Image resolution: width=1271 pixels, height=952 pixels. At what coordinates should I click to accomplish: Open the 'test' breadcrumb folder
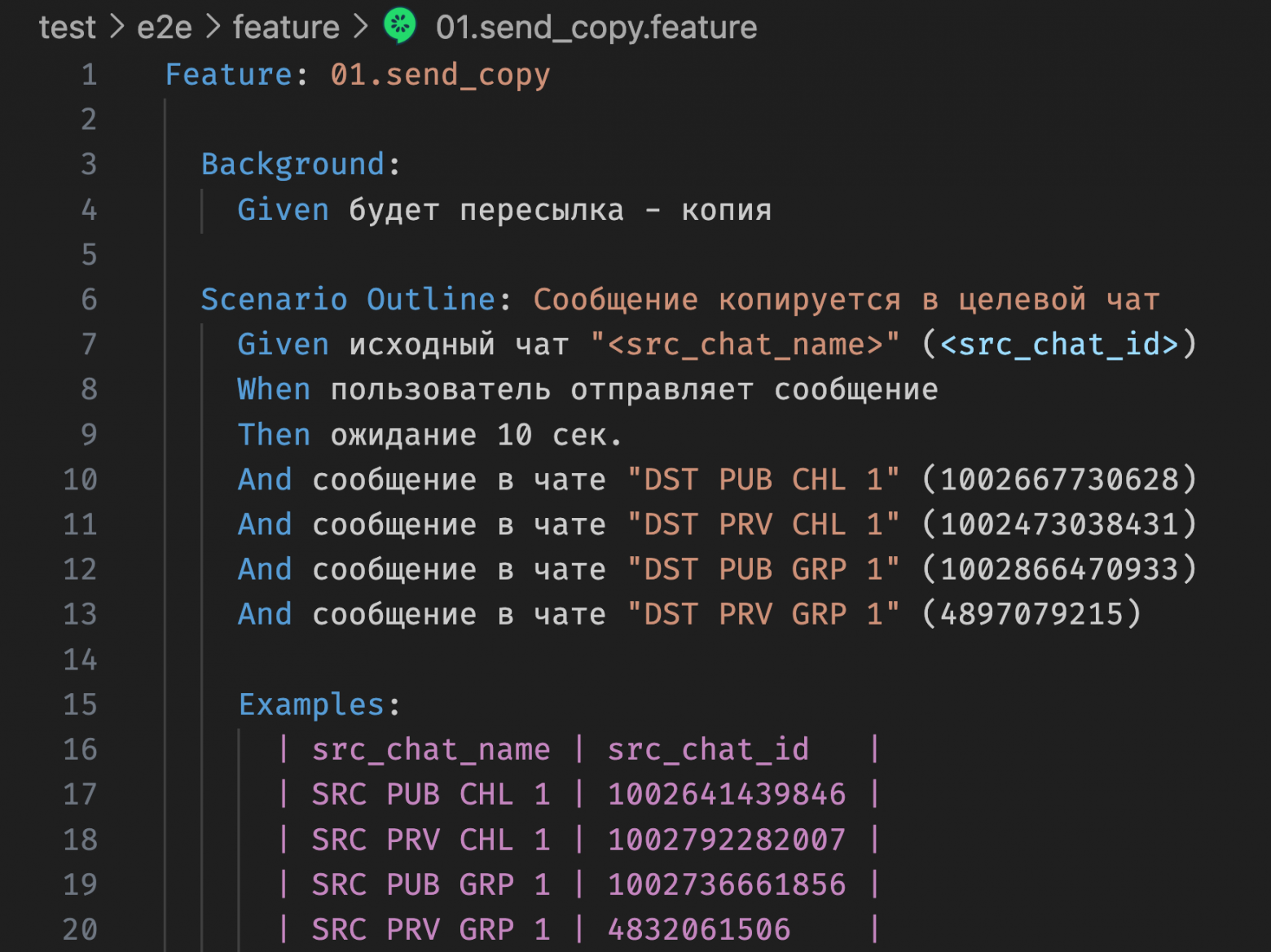[x=68, y=28]
